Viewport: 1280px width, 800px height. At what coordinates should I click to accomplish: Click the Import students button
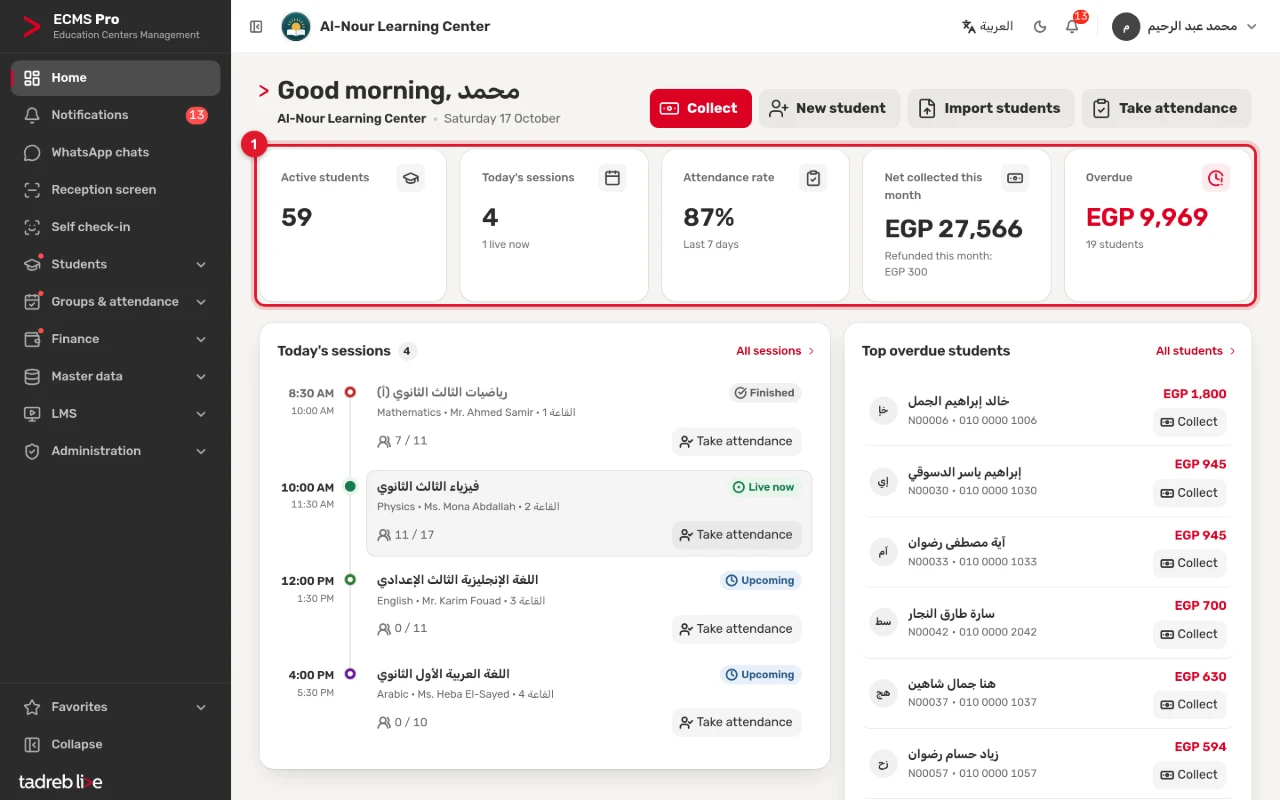tap(991, 108)
